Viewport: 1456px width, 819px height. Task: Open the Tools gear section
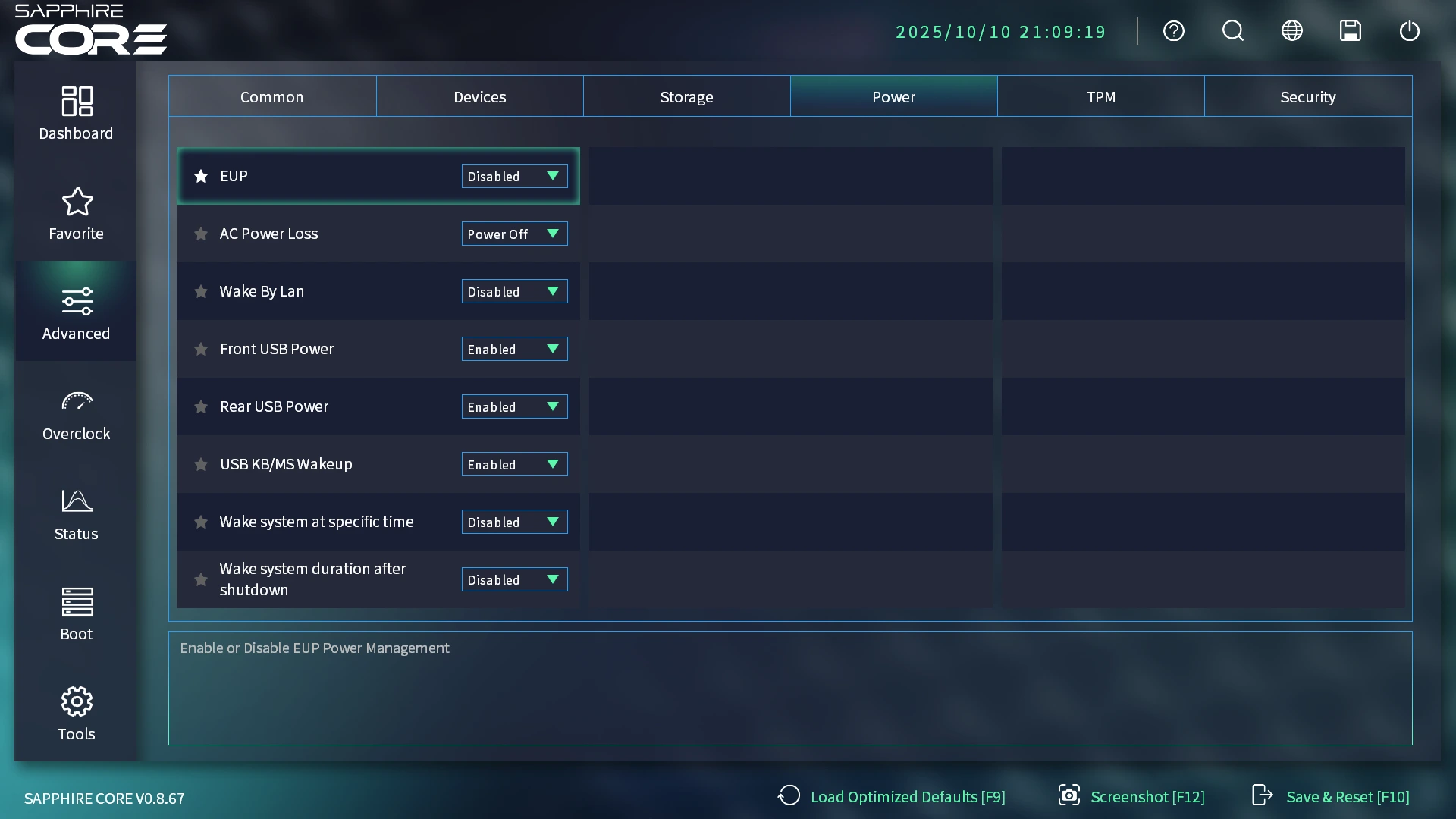[76, 714]
